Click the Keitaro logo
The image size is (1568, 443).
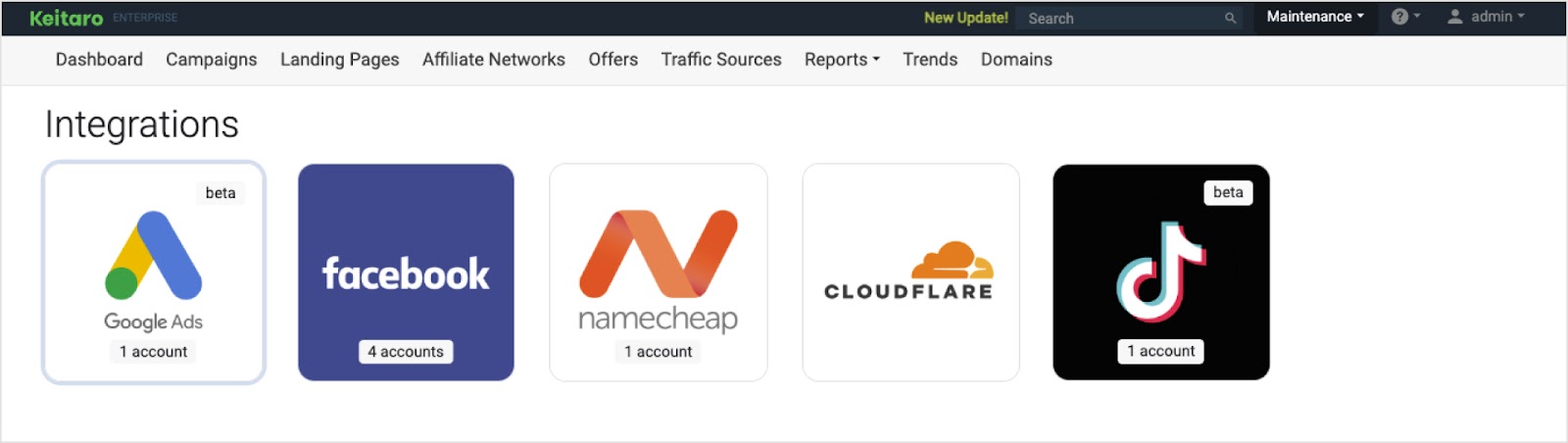pos(66,18)
